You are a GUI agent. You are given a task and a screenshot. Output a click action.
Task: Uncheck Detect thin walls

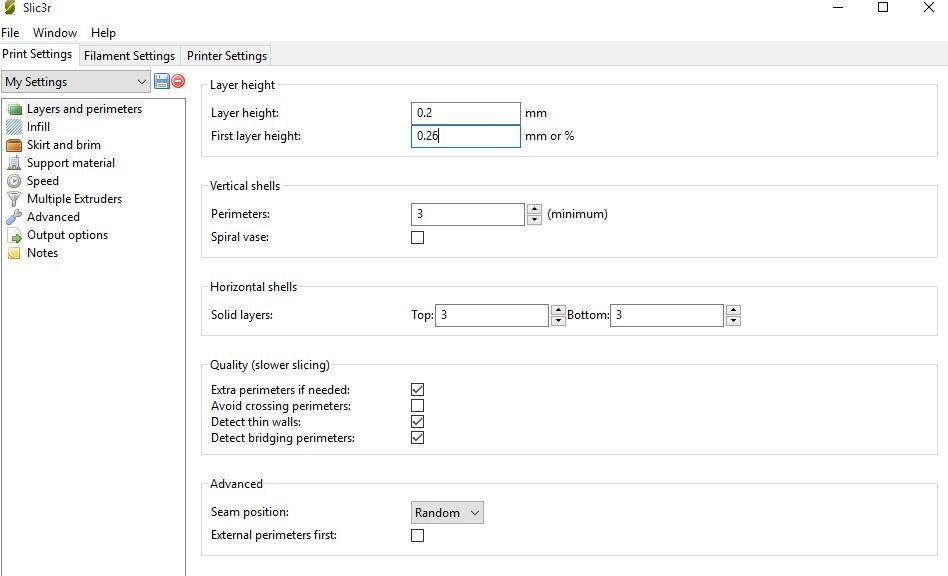pos(417,421)
